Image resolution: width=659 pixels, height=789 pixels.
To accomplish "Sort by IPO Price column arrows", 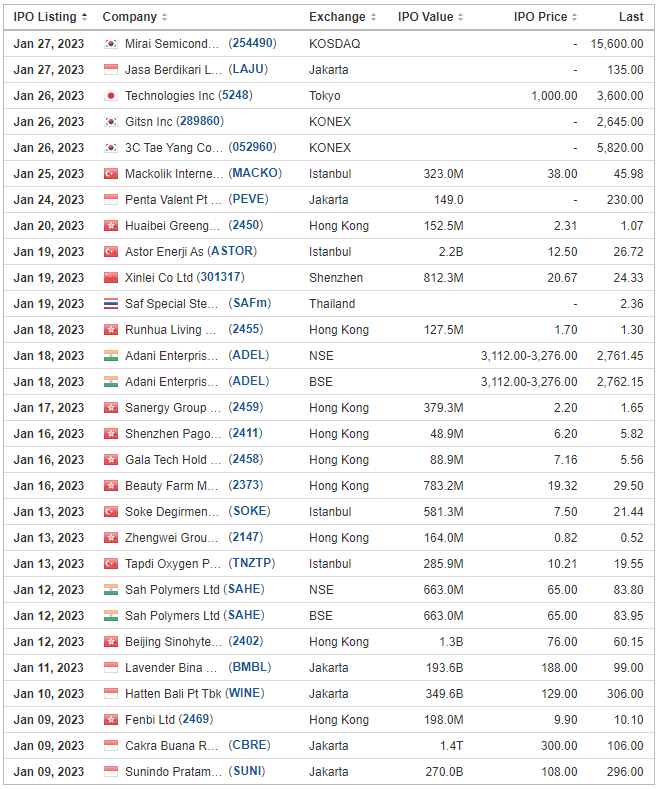I will (x=574, y=17).
